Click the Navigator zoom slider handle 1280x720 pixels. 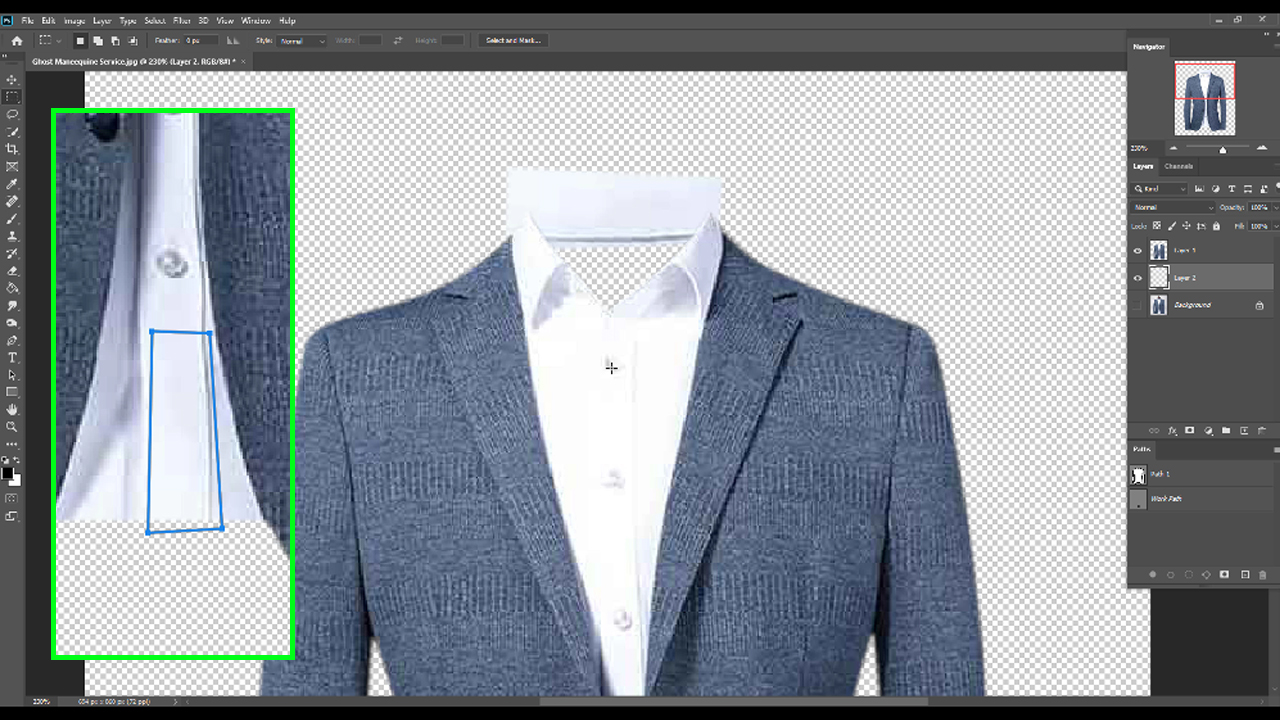click(x=1222, y=149)
